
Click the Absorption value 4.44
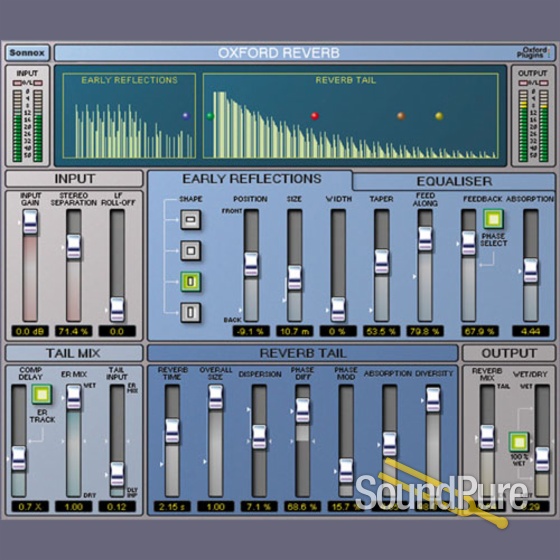[x=530, y=331]
